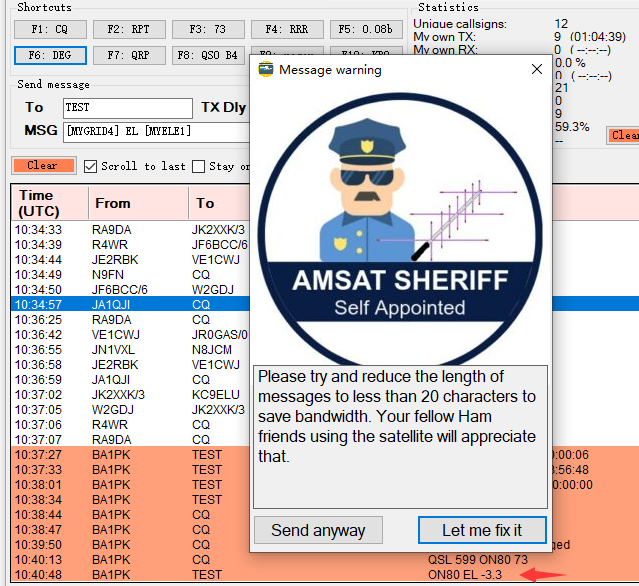The width and height of the screenshot is (639, 586).
Task: Click the F8: QSO B4 shortcut button
Action: [208, 55]
